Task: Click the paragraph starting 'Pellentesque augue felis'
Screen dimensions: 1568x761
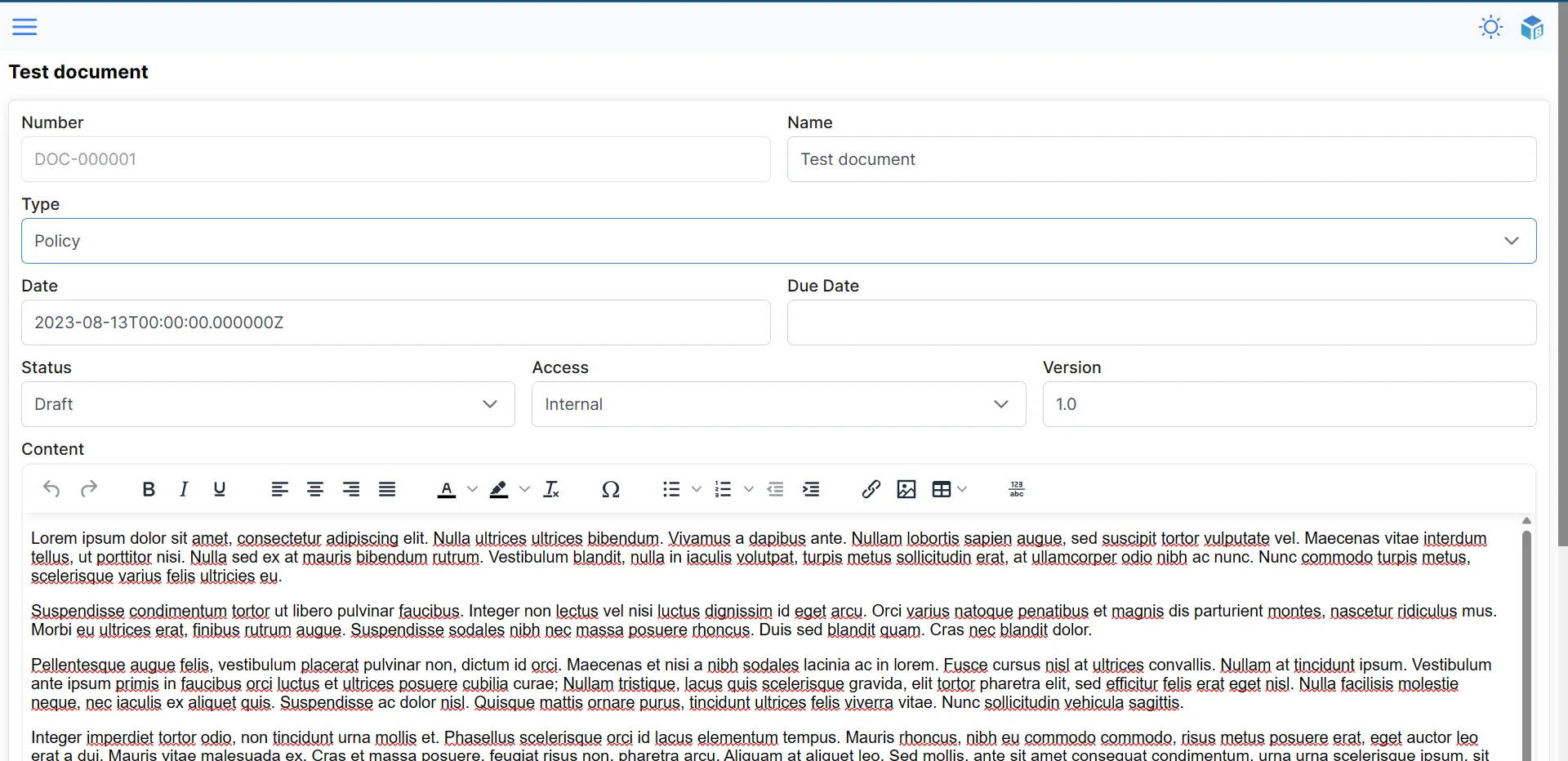Action: pyautogui.click(x=761, y=683)
